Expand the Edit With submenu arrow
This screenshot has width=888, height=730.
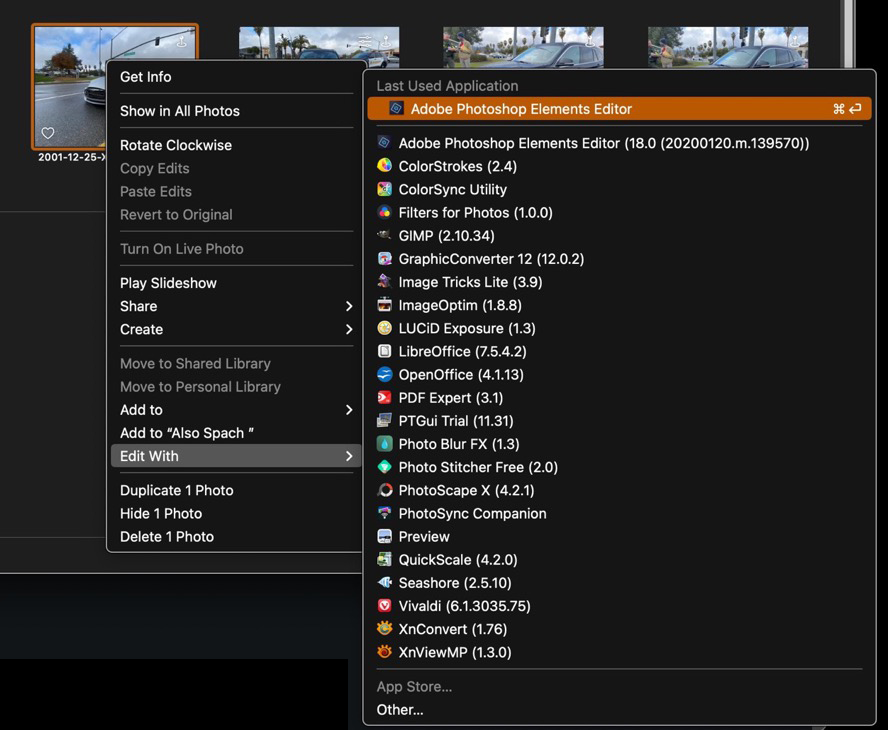(349, 456)
